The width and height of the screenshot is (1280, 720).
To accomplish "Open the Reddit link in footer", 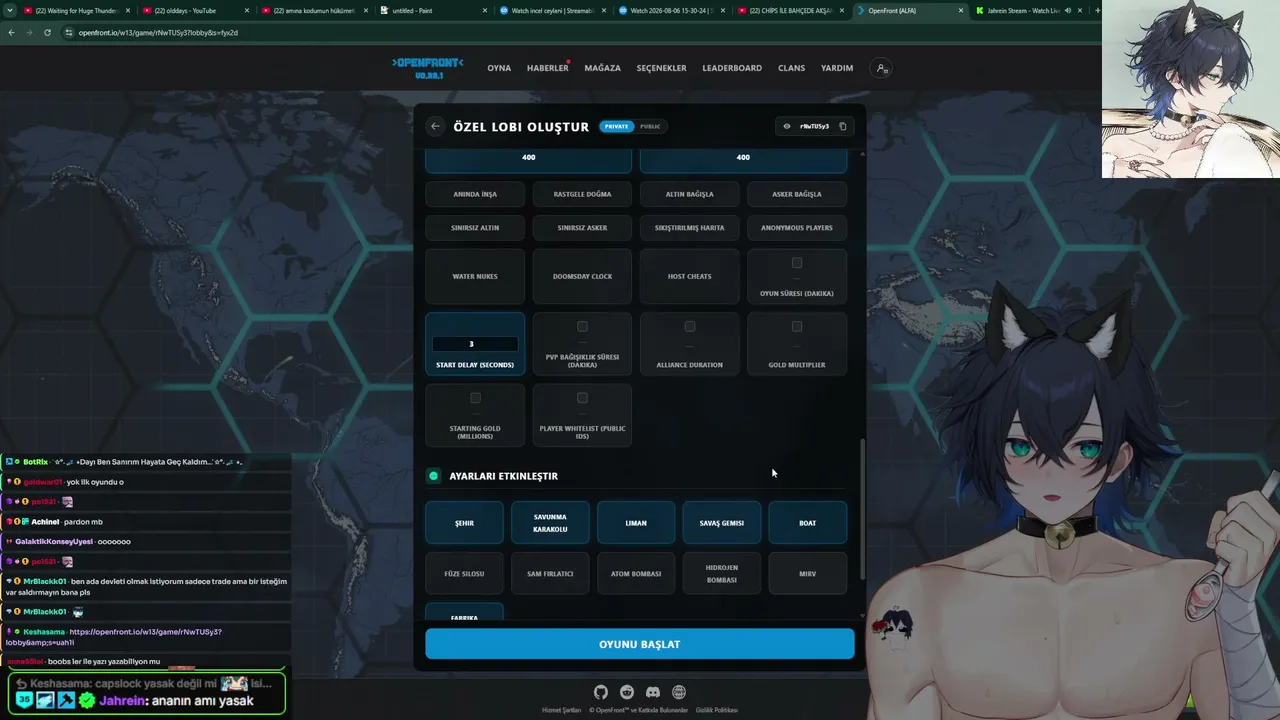I will [x=627, y=692].
